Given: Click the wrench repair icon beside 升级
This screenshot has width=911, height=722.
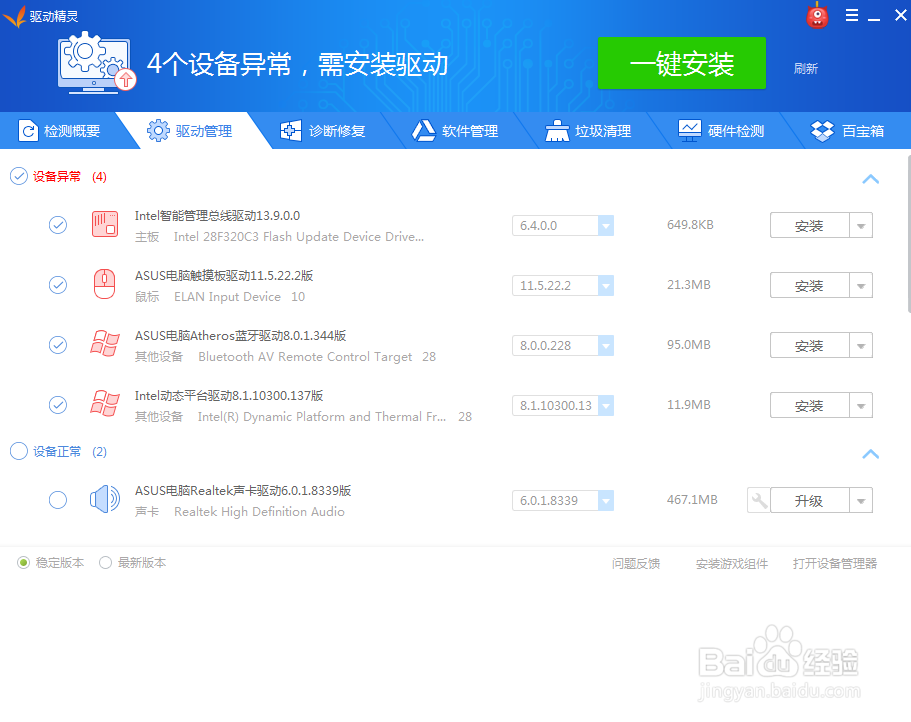Looking at the screenshot, I should coord(758,500).
